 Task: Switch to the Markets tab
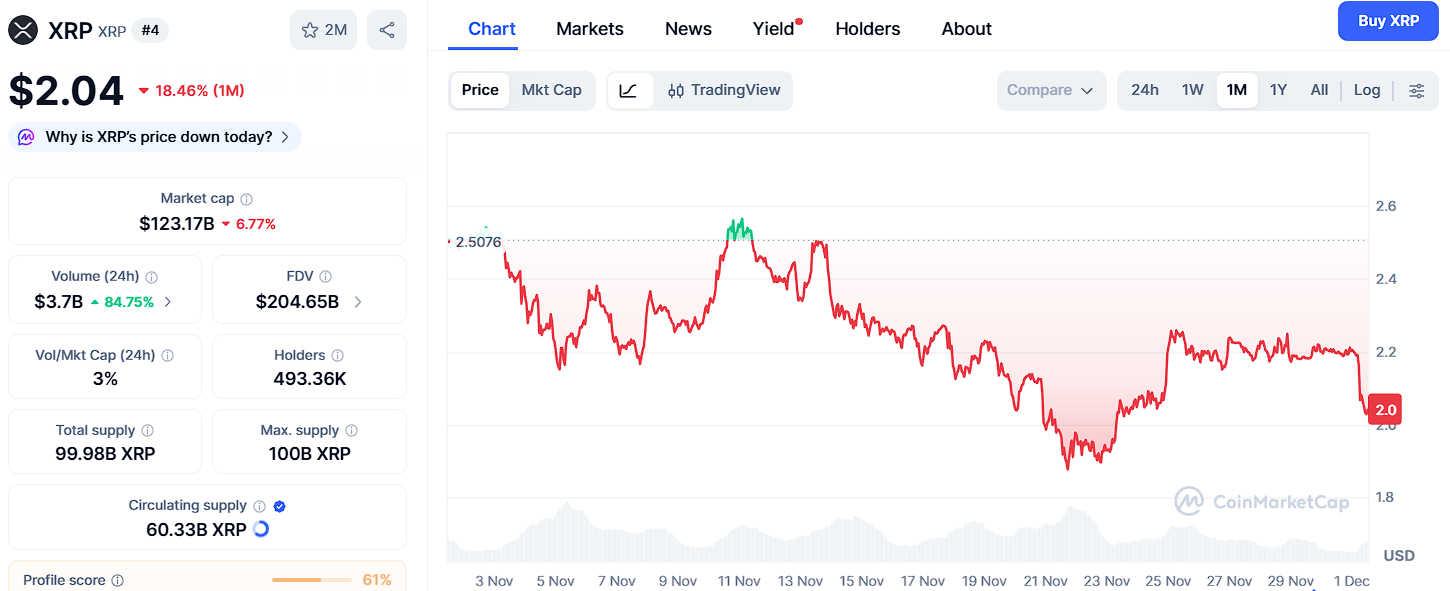(x=590, y=28)
